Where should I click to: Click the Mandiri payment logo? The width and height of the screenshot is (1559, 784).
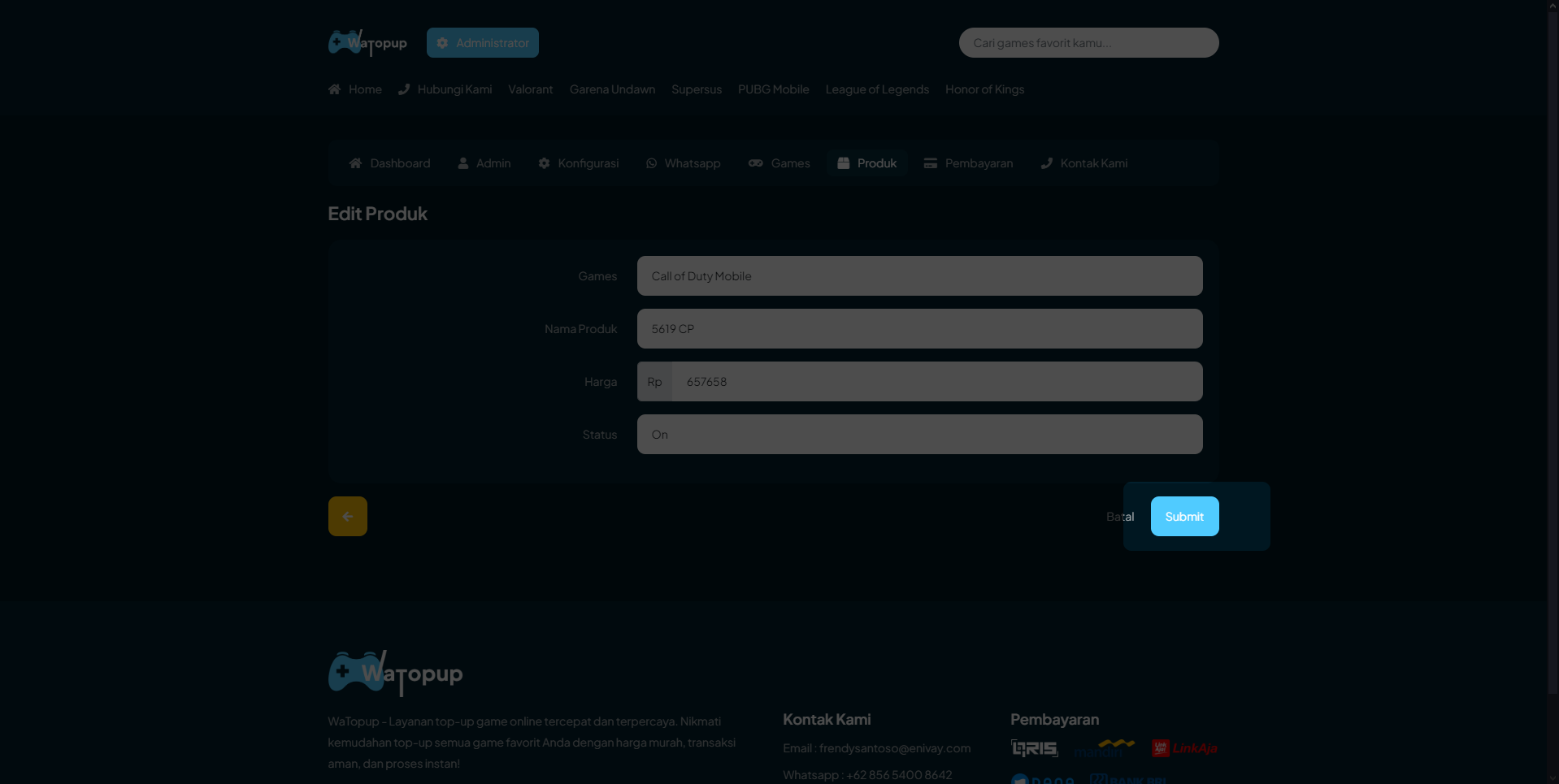[1104, 748]
